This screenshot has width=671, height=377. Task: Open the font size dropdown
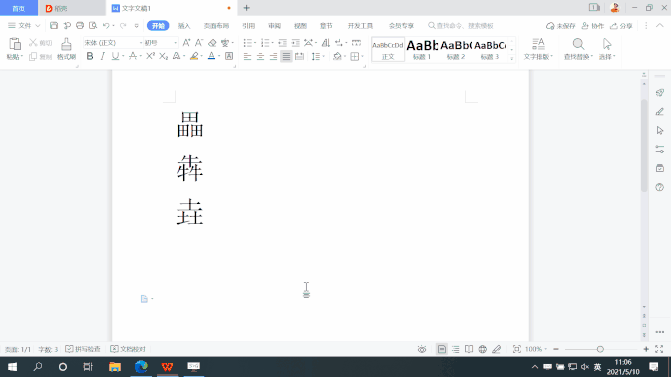[175, 43]
